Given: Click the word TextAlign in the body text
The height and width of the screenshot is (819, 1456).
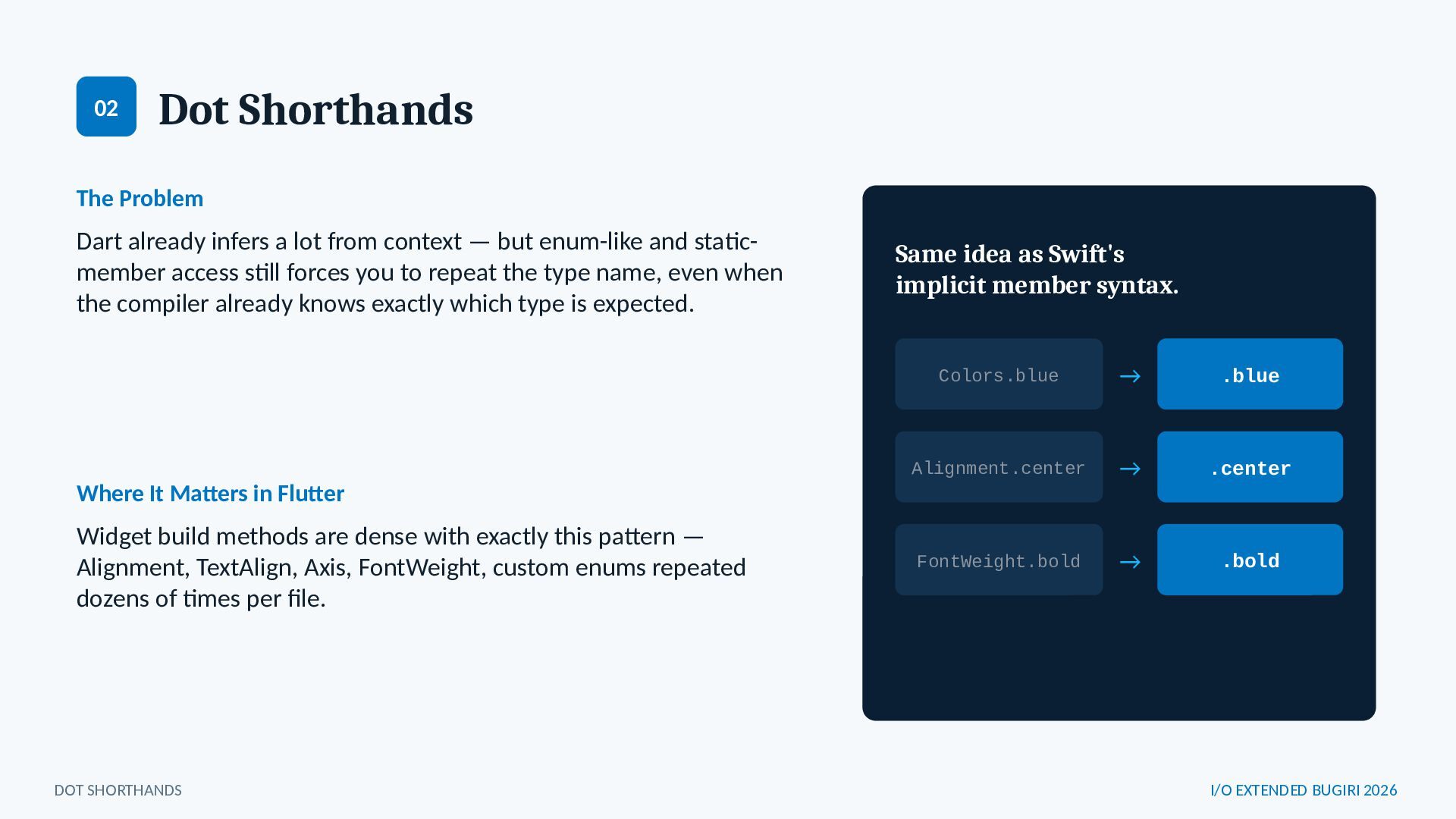Looking at the screenshot, I should click(243, 567).
